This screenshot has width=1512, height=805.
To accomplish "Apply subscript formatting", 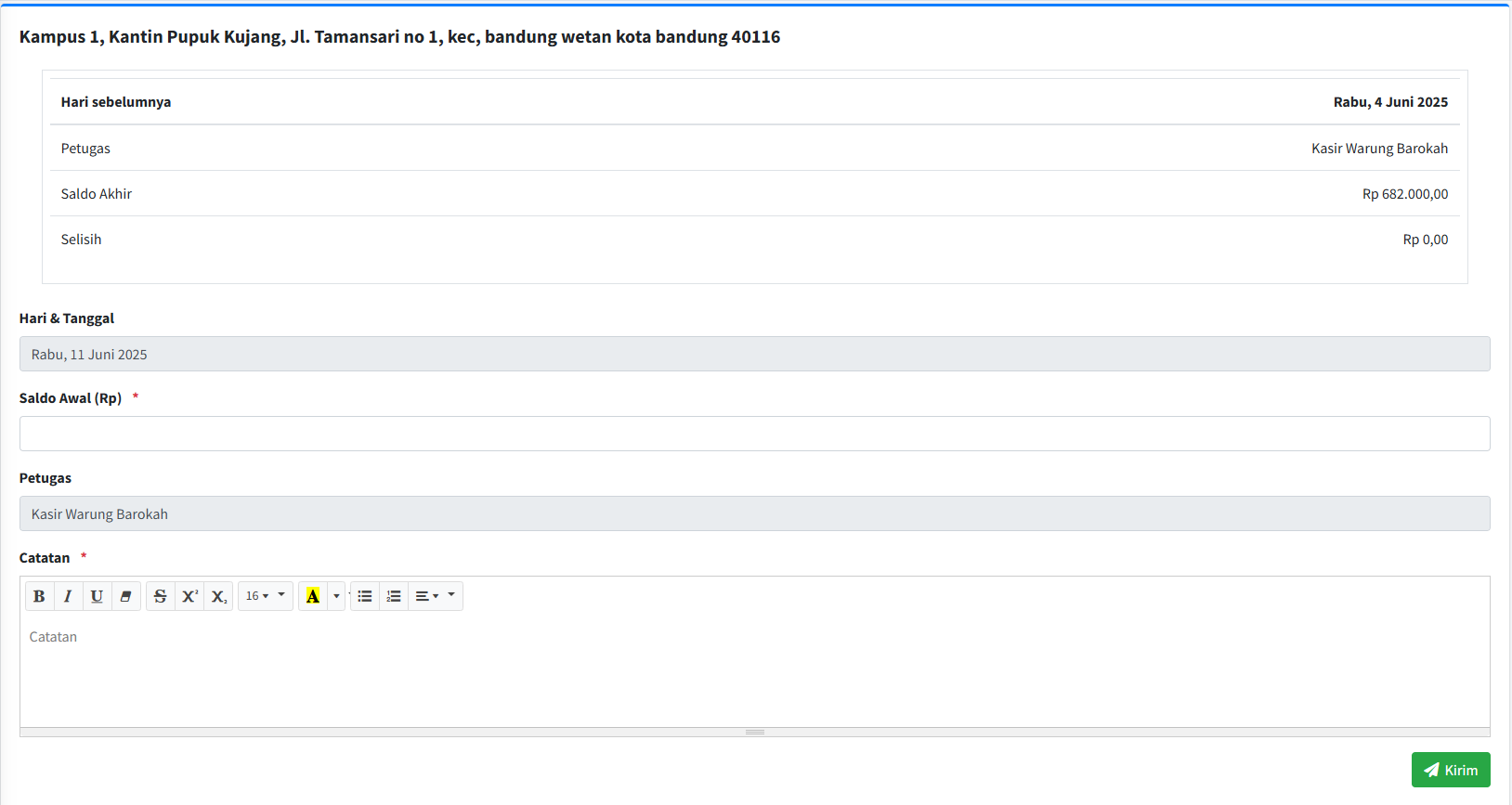I will (x=218, y=596).
